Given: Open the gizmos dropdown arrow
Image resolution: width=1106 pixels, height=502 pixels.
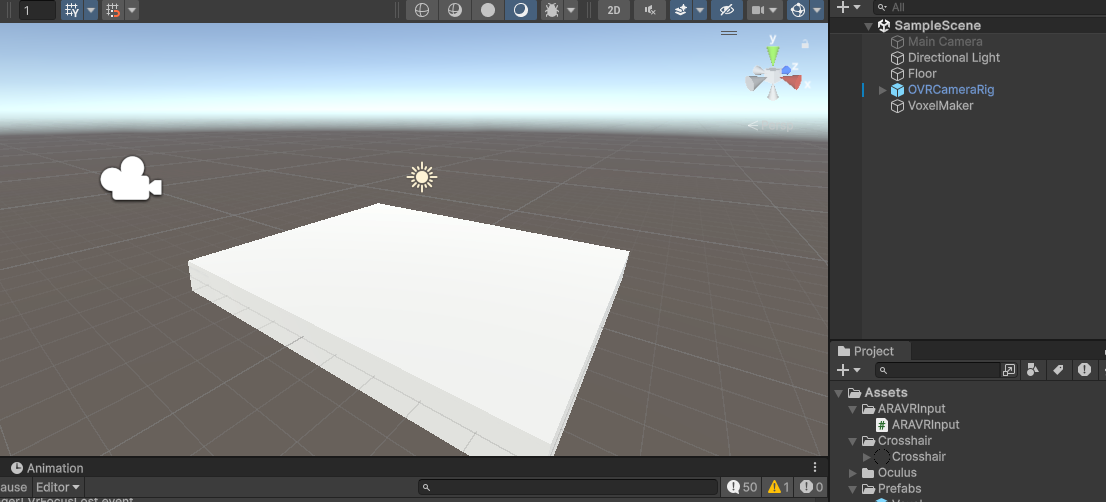Looking at the screenshot, I should click(818, 10).
